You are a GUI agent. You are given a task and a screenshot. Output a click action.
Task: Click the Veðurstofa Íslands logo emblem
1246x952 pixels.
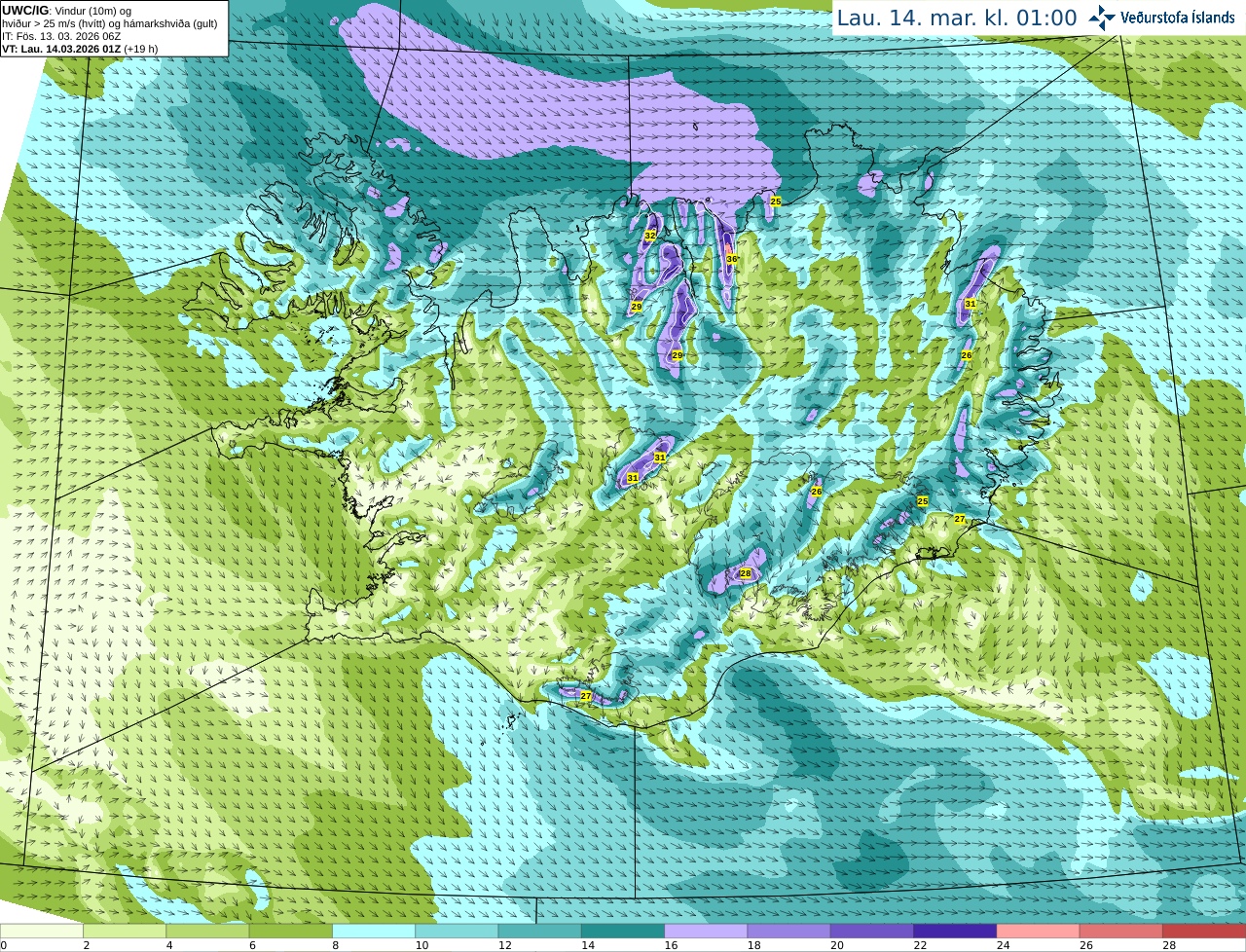coord(1102,18)
